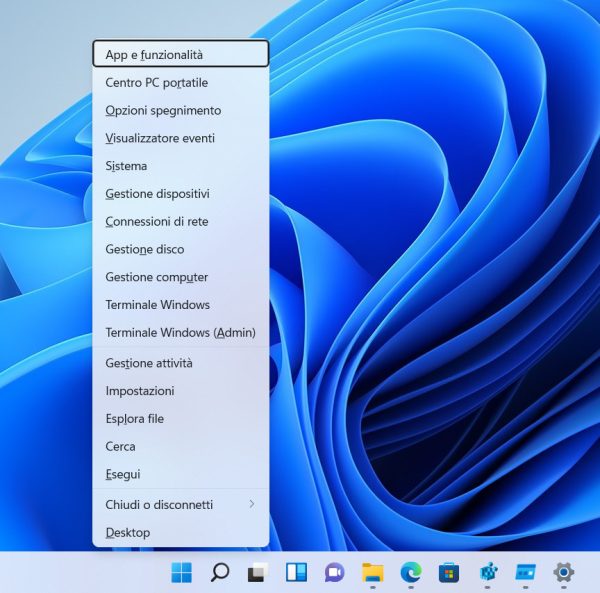The height and width of the screenshot is (593, 600).
Task: Expand Chiudi o disconnetti submenu
Action: pos(181,505)
